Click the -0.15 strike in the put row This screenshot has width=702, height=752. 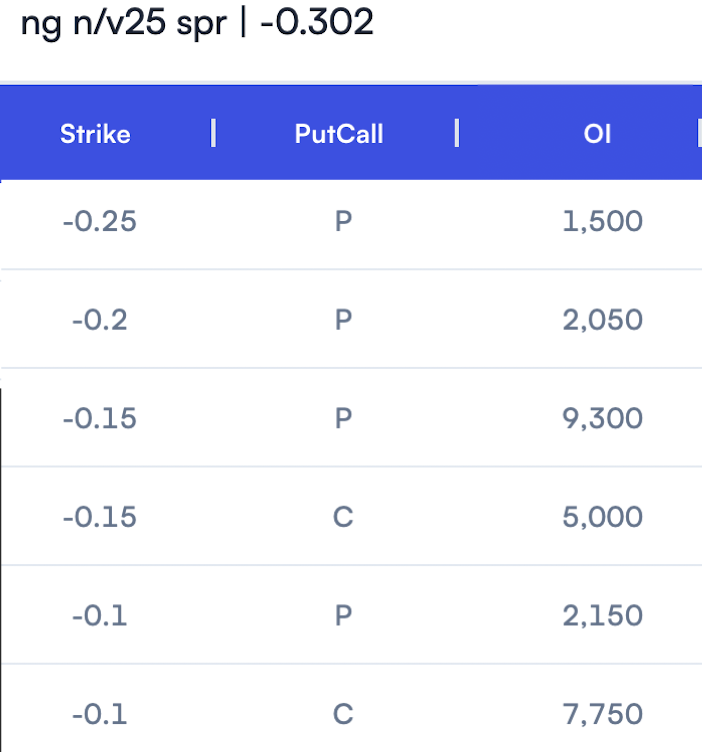[99, 419]
